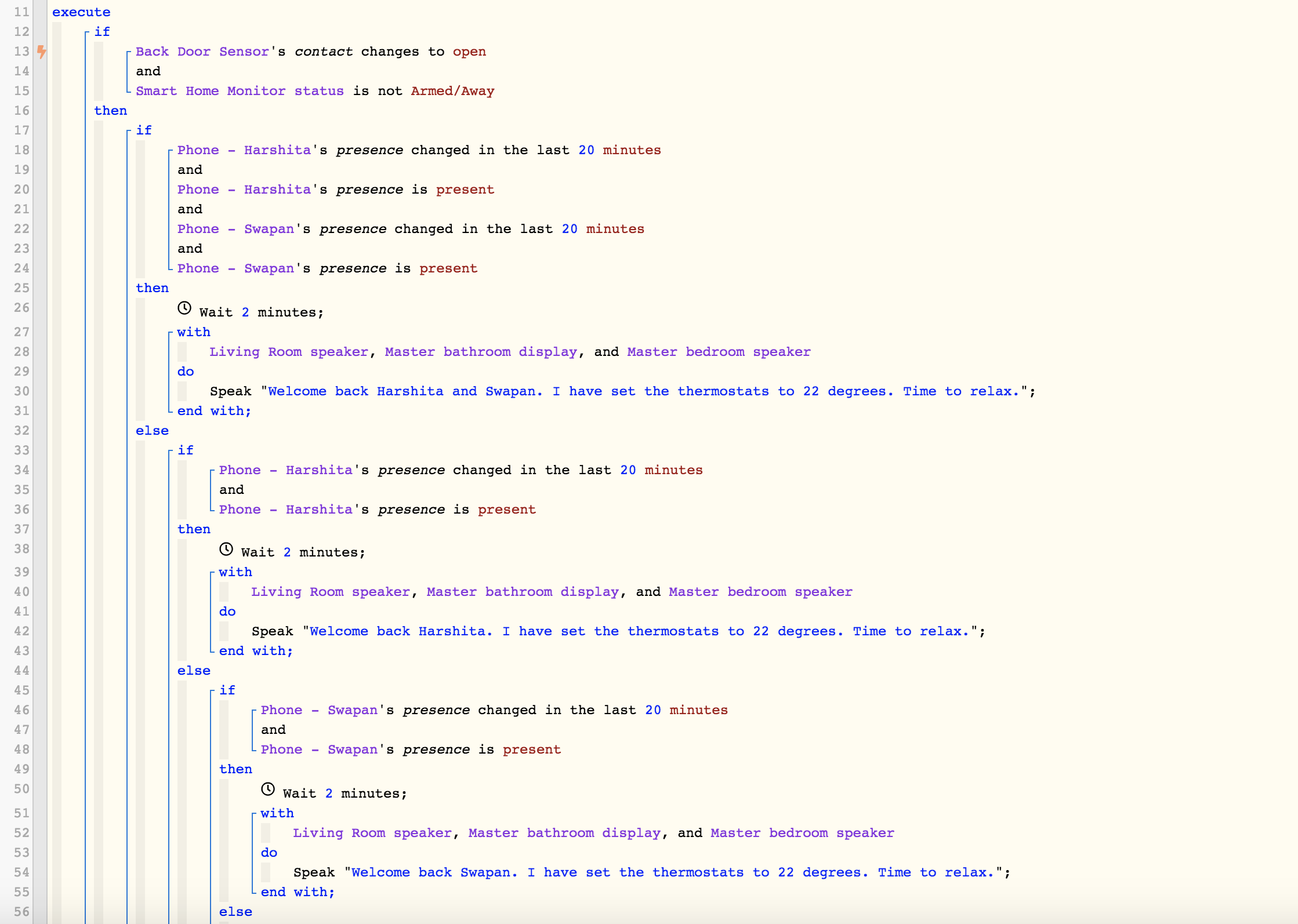Click the Speak 'Welcome back Harshita and Swapan' statement
Viewport: 1298px width, 924px height.
(x=623, y=391)
